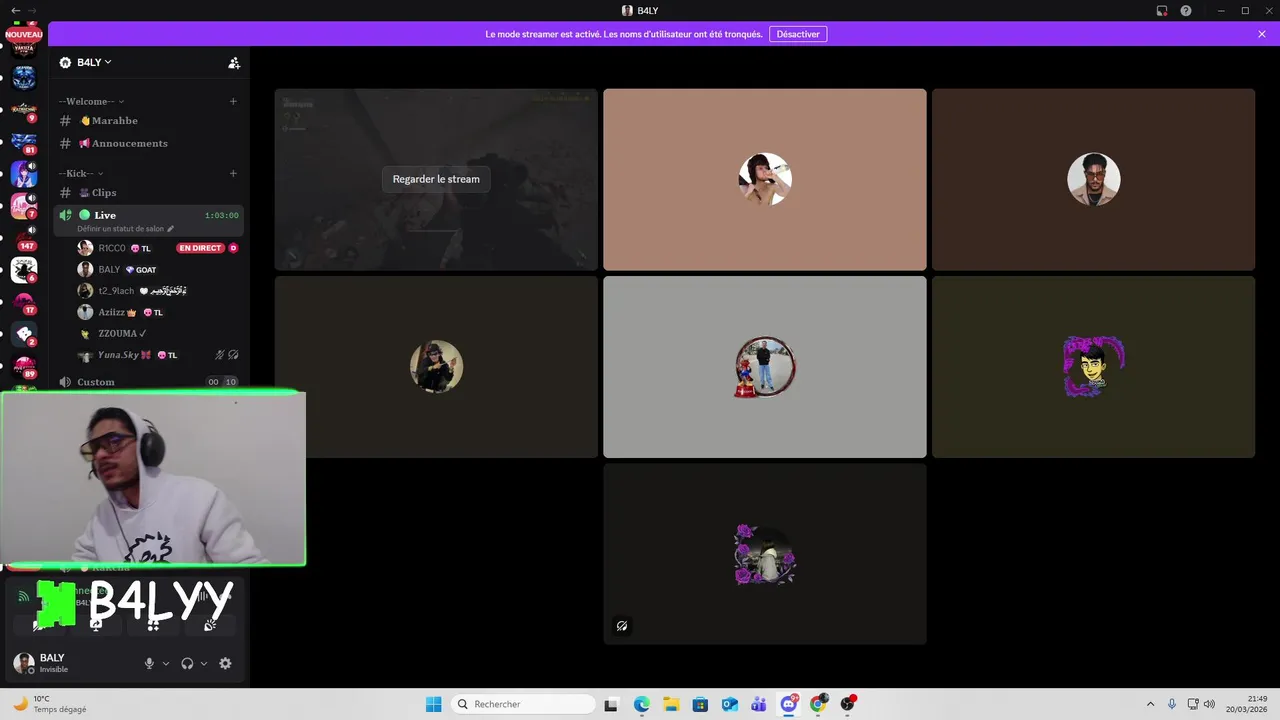This screenshot has height=720, width=1280.
Task: Click the man with glasses avatar tile
Action: pyautogui.click(x=1093, y=179)
